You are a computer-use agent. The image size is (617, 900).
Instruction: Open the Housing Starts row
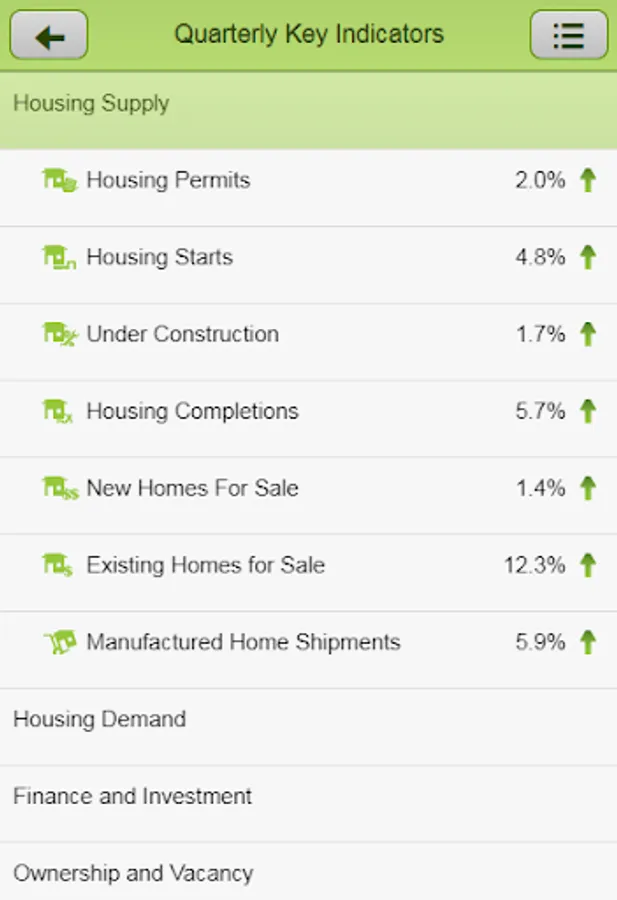point(160,258)
